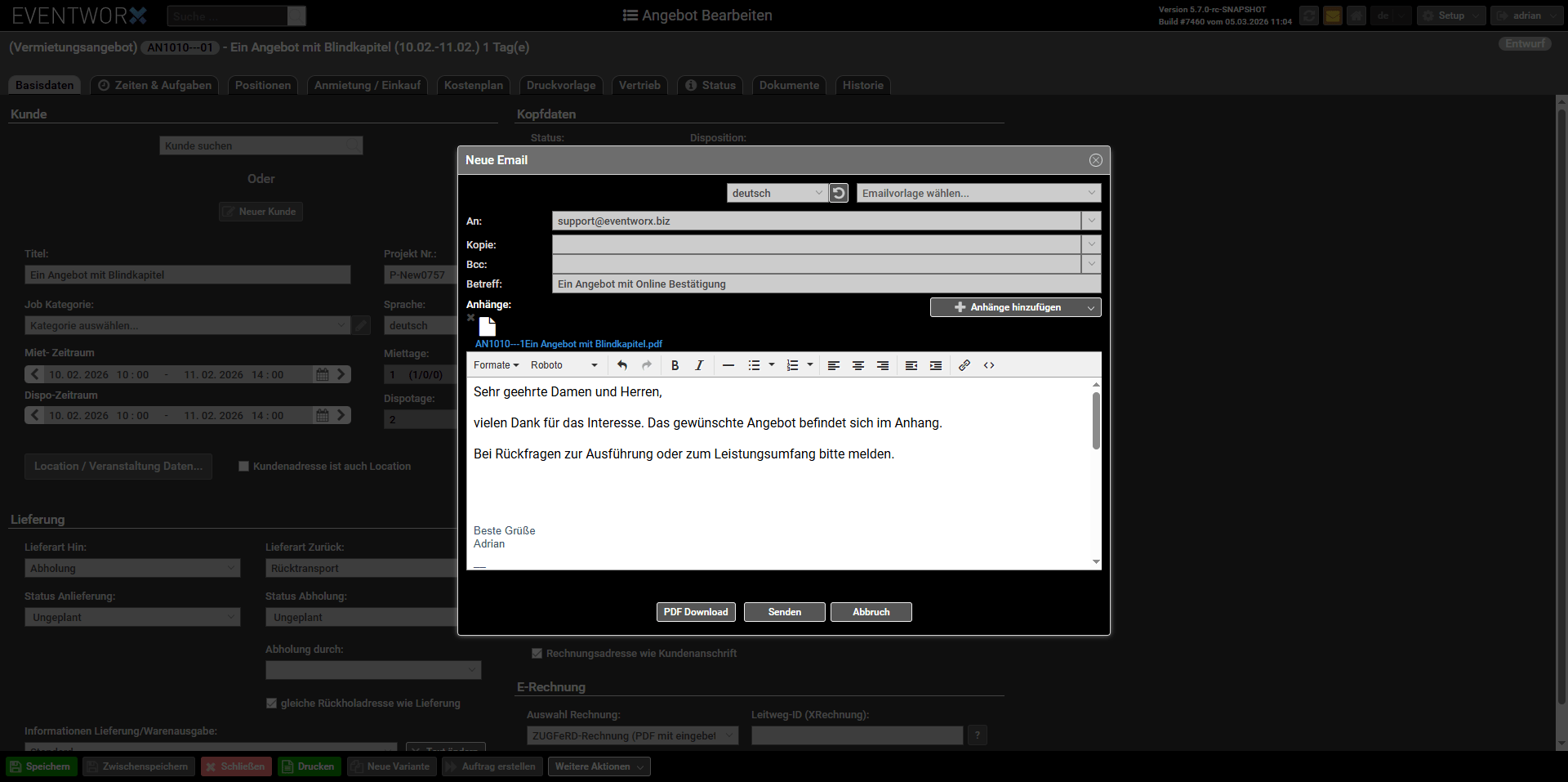Viewport: 1568px width, 782px height.
Task: Apply italic formatting in email editor
Action: tap(699, 365)
